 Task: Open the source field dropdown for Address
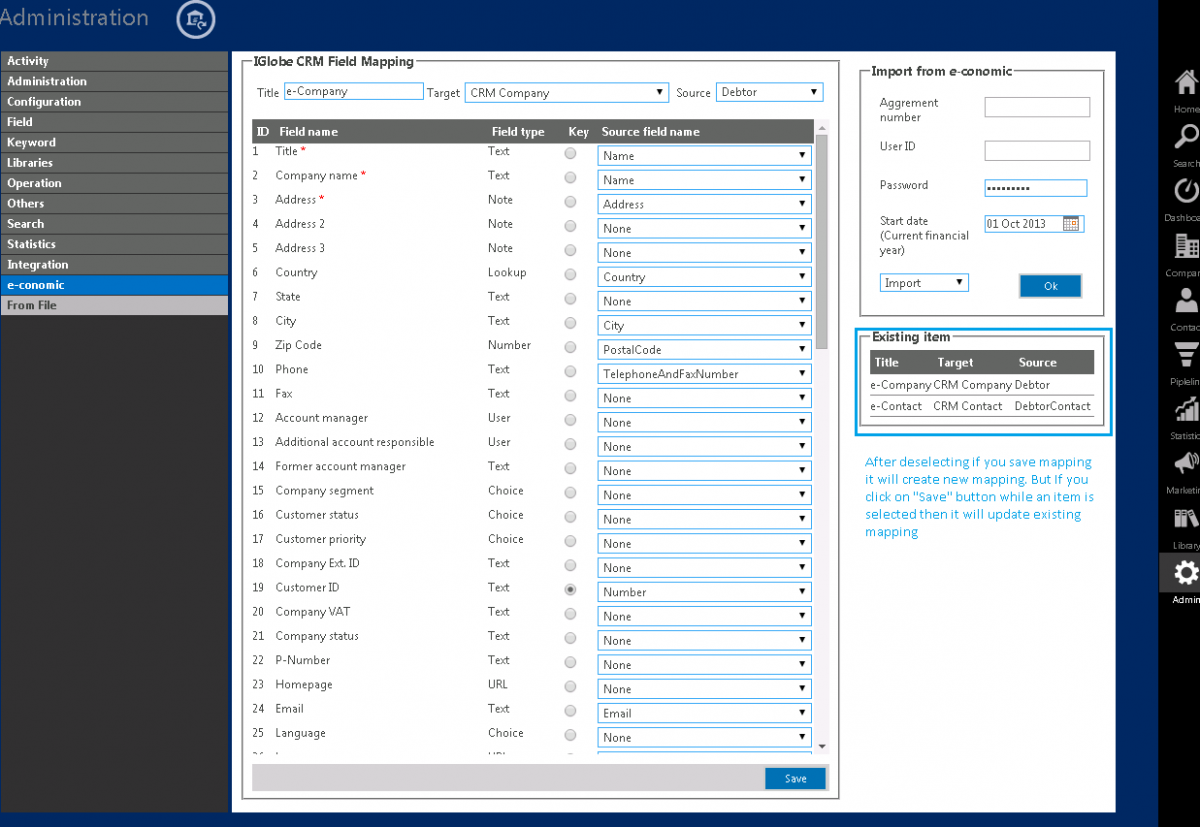704,204
